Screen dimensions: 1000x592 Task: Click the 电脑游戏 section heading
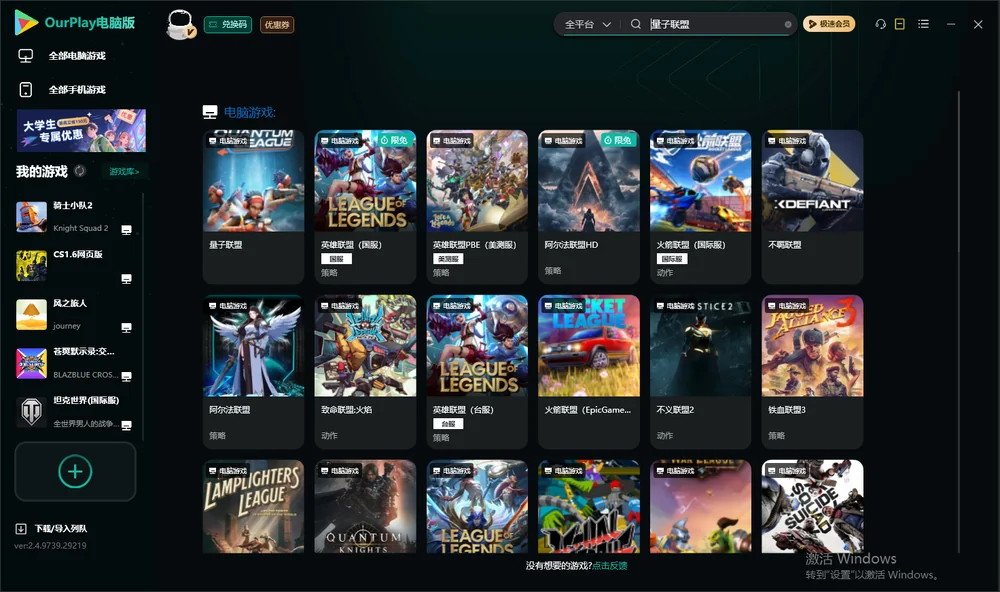pos(249,113)
